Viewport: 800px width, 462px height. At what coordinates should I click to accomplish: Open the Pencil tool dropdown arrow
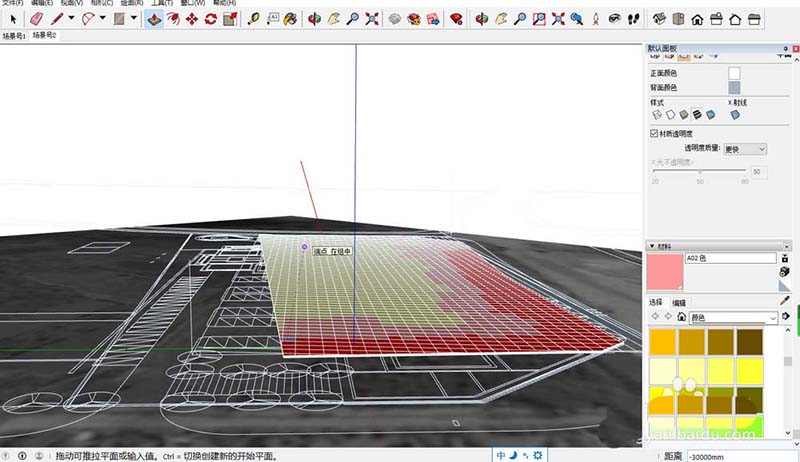coord(71,18)
